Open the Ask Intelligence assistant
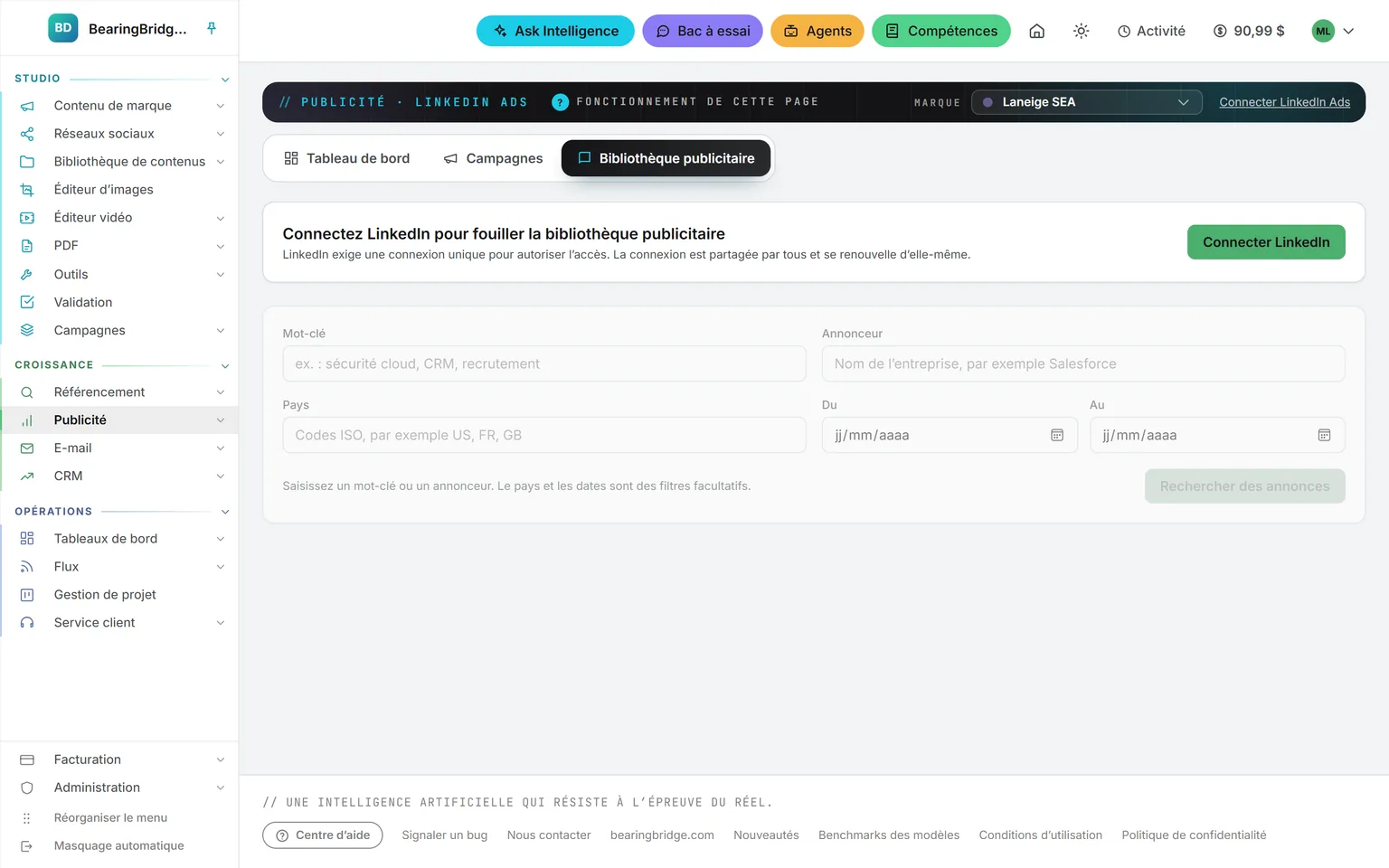Image resolution: width=1389 pixels, height=868 pixels. 555,31
